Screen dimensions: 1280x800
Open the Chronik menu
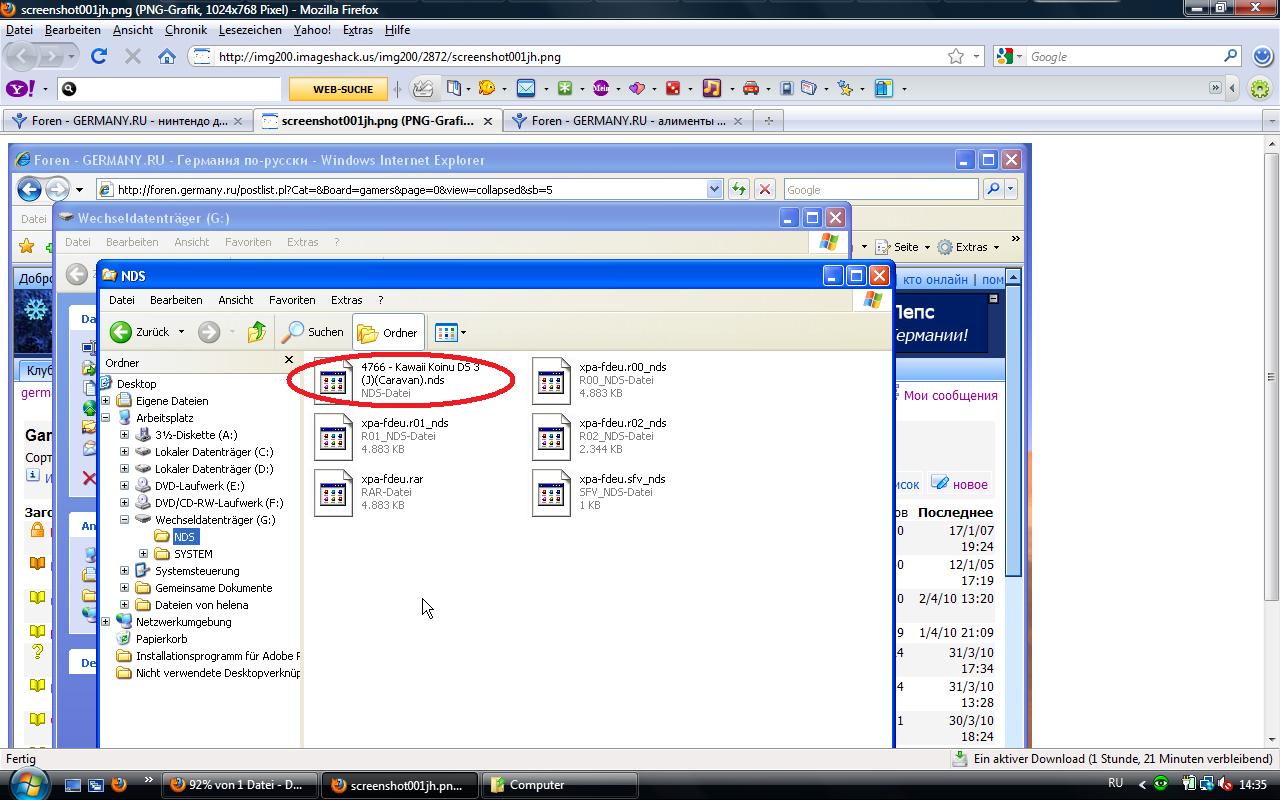click(x=186, y=30)
